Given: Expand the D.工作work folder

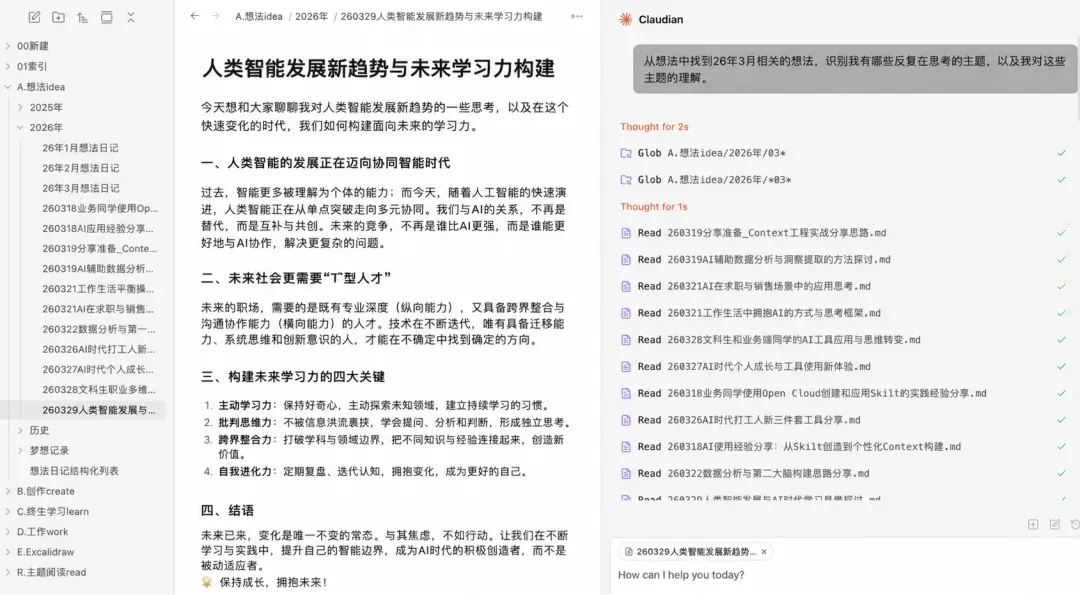Looking at the screenshot, I should click(8, 532).
